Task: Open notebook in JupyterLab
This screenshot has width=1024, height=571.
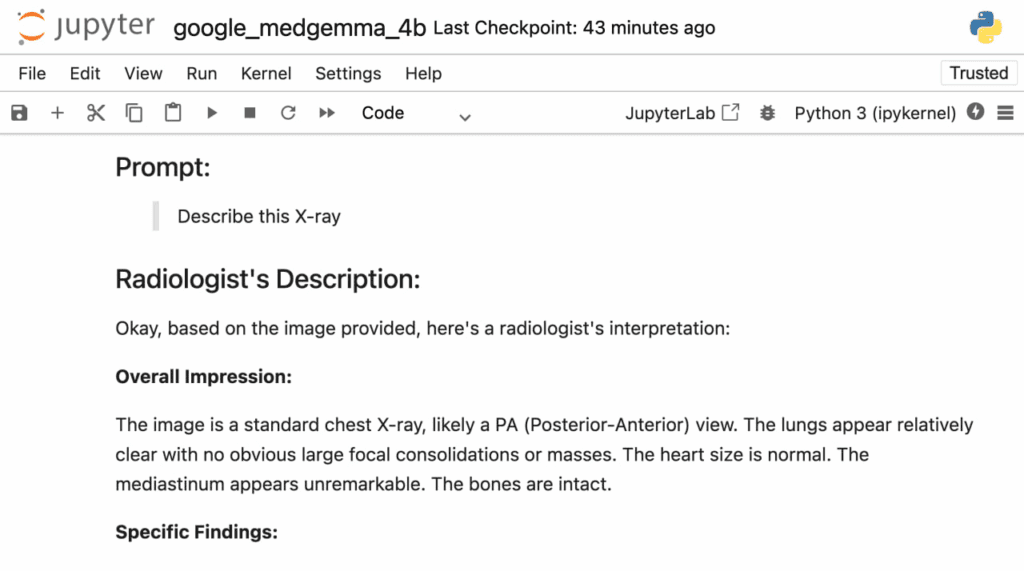Action: click(x=682, y=113)
